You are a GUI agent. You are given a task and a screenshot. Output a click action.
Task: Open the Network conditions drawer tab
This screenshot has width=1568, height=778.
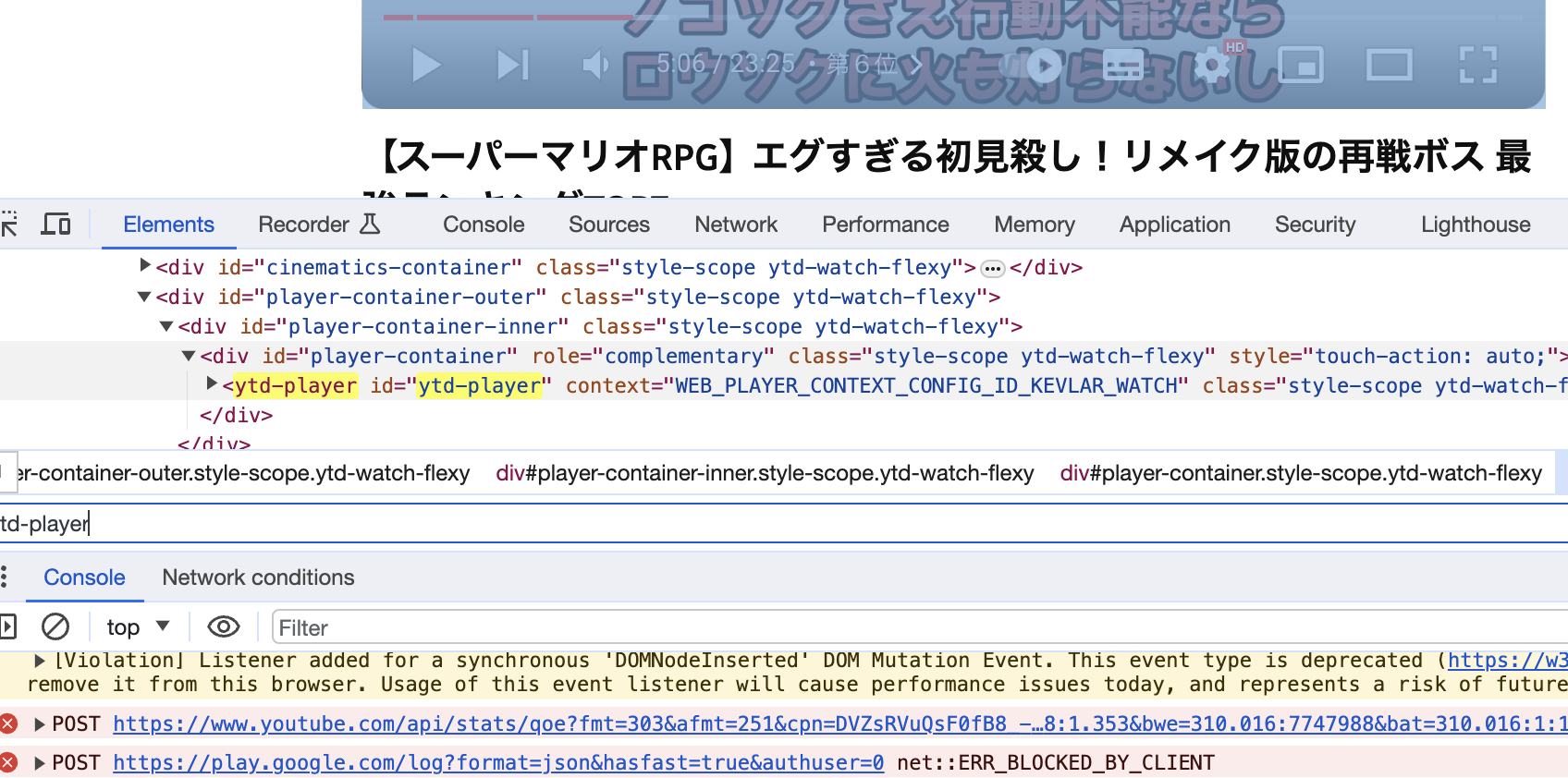[x=258, y=577]
